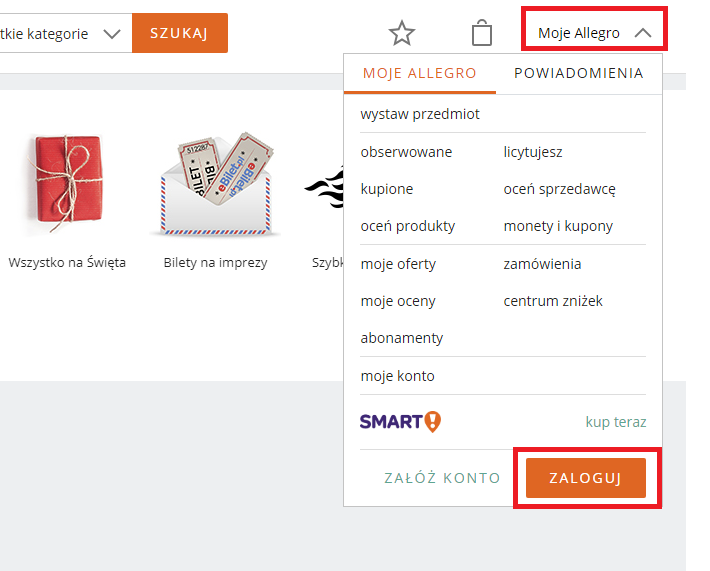Click the Szukaj search button
This screenshot has height=571, width=710.
(180, 33)
